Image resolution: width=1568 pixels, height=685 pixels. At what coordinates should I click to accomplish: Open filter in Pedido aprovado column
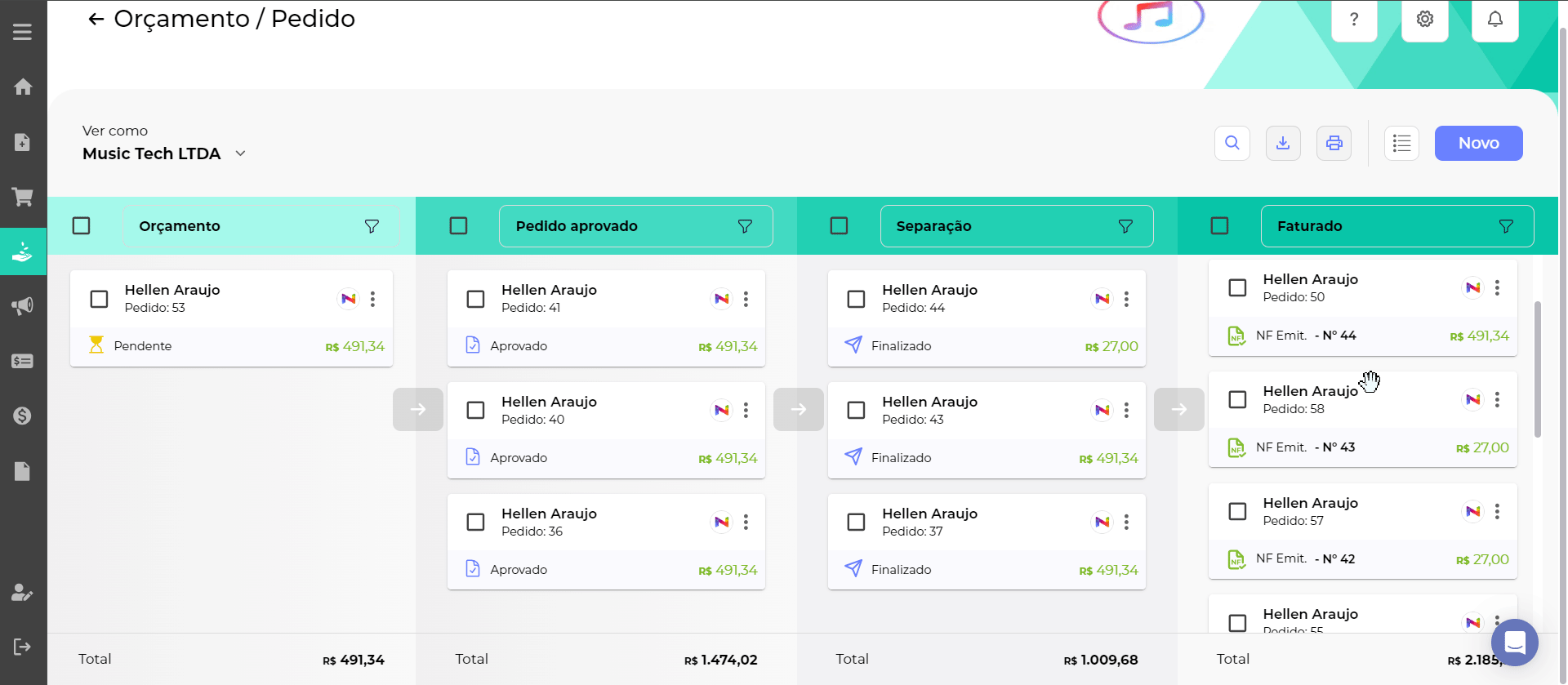[744, 226]
